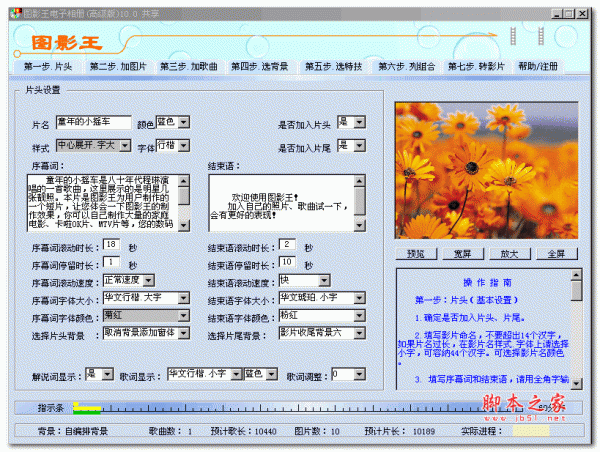Viewport: 600px width, 452px height.
Task: Click the 片名 text field
Action: [x=94, y=122]
